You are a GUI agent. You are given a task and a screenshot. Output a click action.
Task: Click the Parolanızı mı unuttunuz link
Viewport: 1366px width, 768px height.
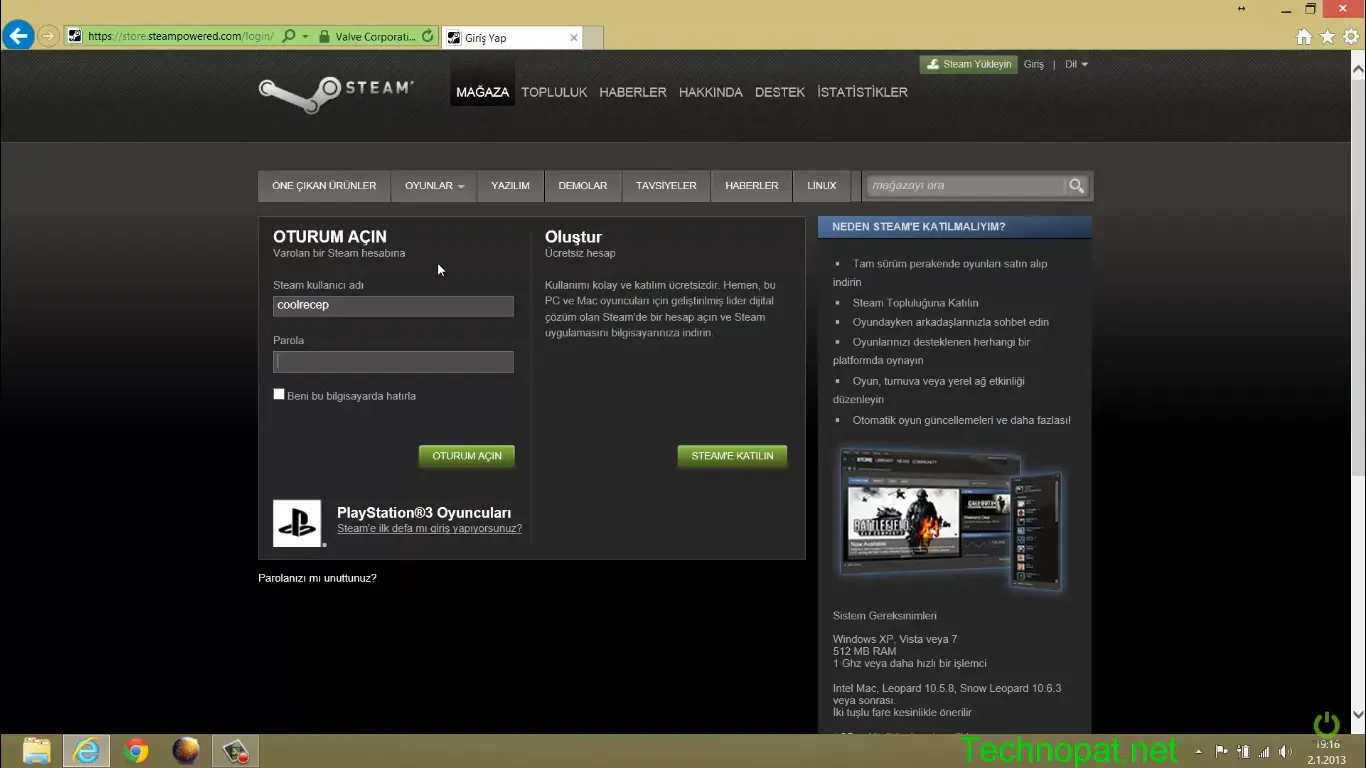coord(317,578)
